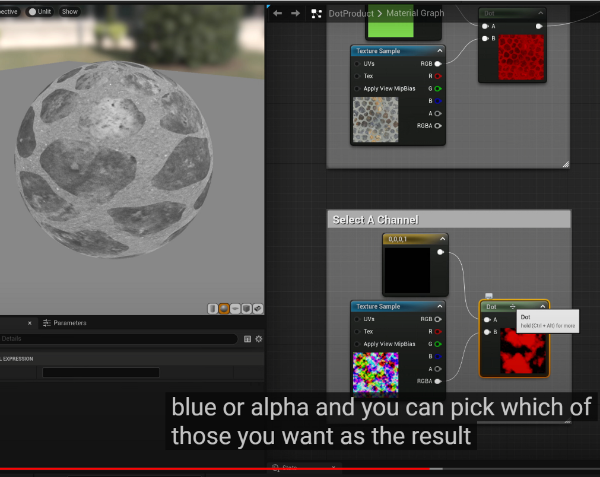This screenshot has width=600, height=477.
Task: Open the Material Graph breadcrumb
Action: pos(415,13)
